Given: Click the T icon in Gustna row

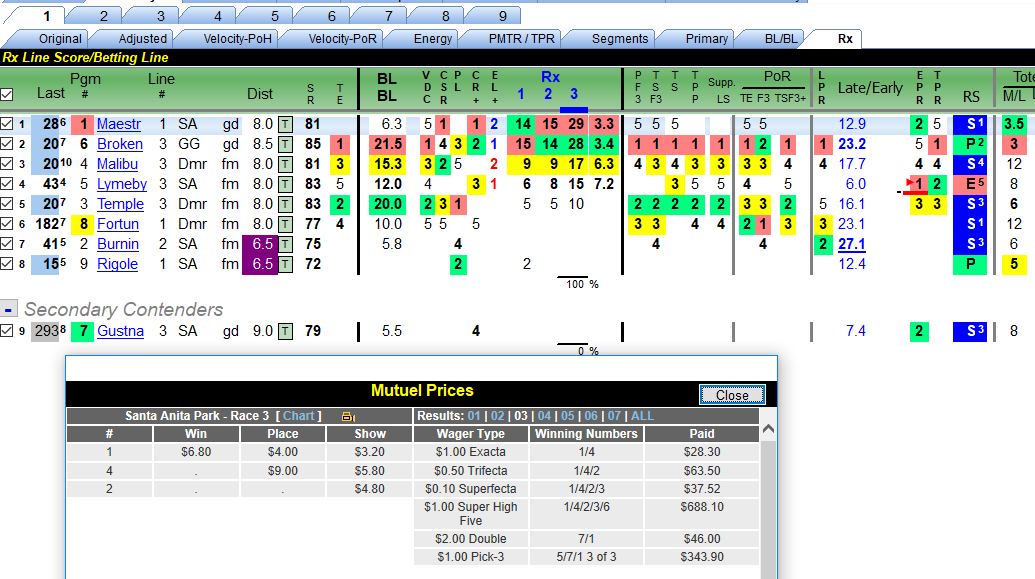Looking at the screenshot, I should (x=285, y=331).
